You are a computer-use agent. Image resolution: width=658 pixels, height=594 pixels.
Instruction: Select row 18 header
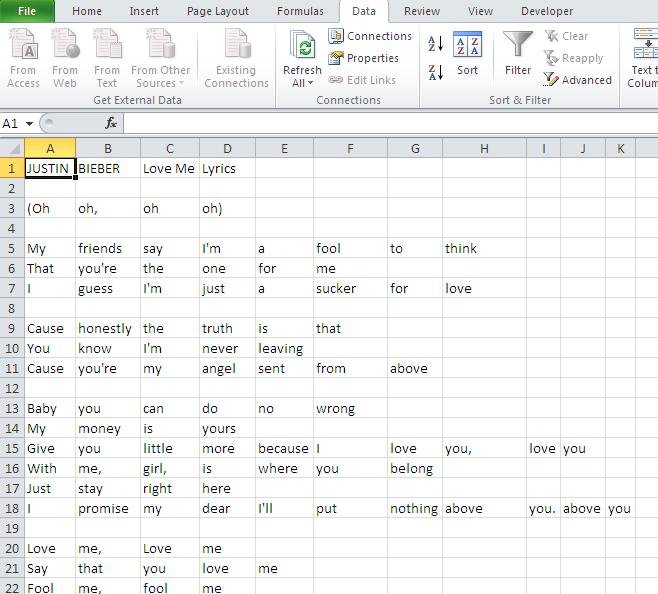point(12,509)
